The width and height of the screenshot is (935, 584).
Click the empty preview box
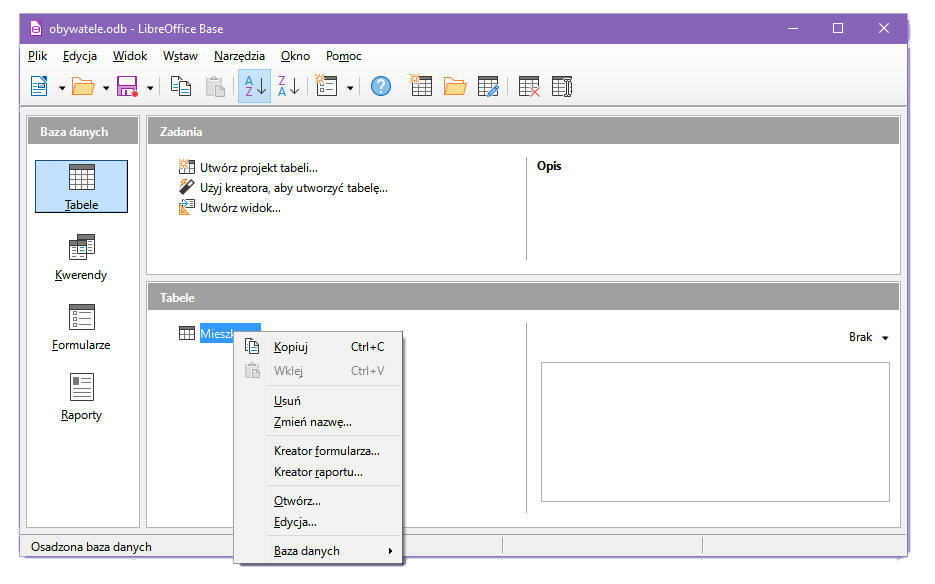pyautogui.click(x=714, y=431)
